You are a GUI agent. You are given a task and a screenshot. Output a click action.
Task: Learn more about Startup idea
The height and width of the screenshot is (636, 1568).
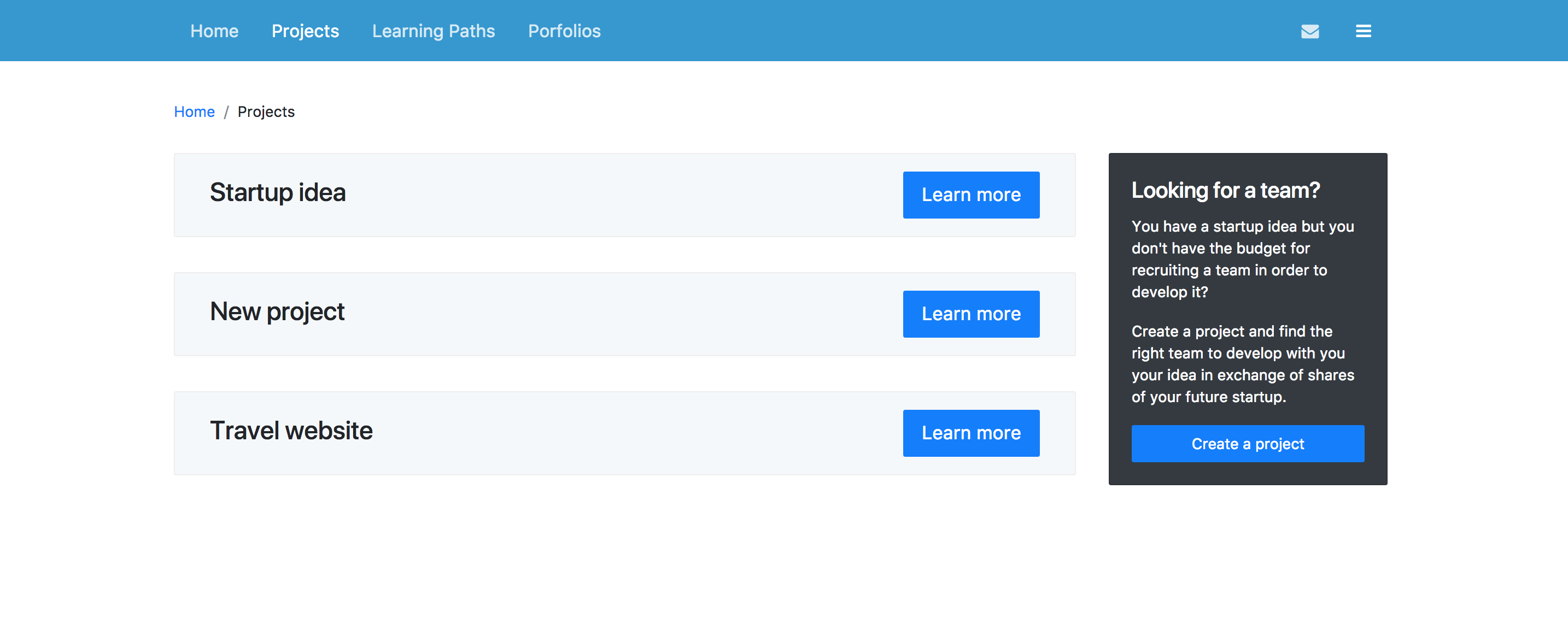click(970, 195)
